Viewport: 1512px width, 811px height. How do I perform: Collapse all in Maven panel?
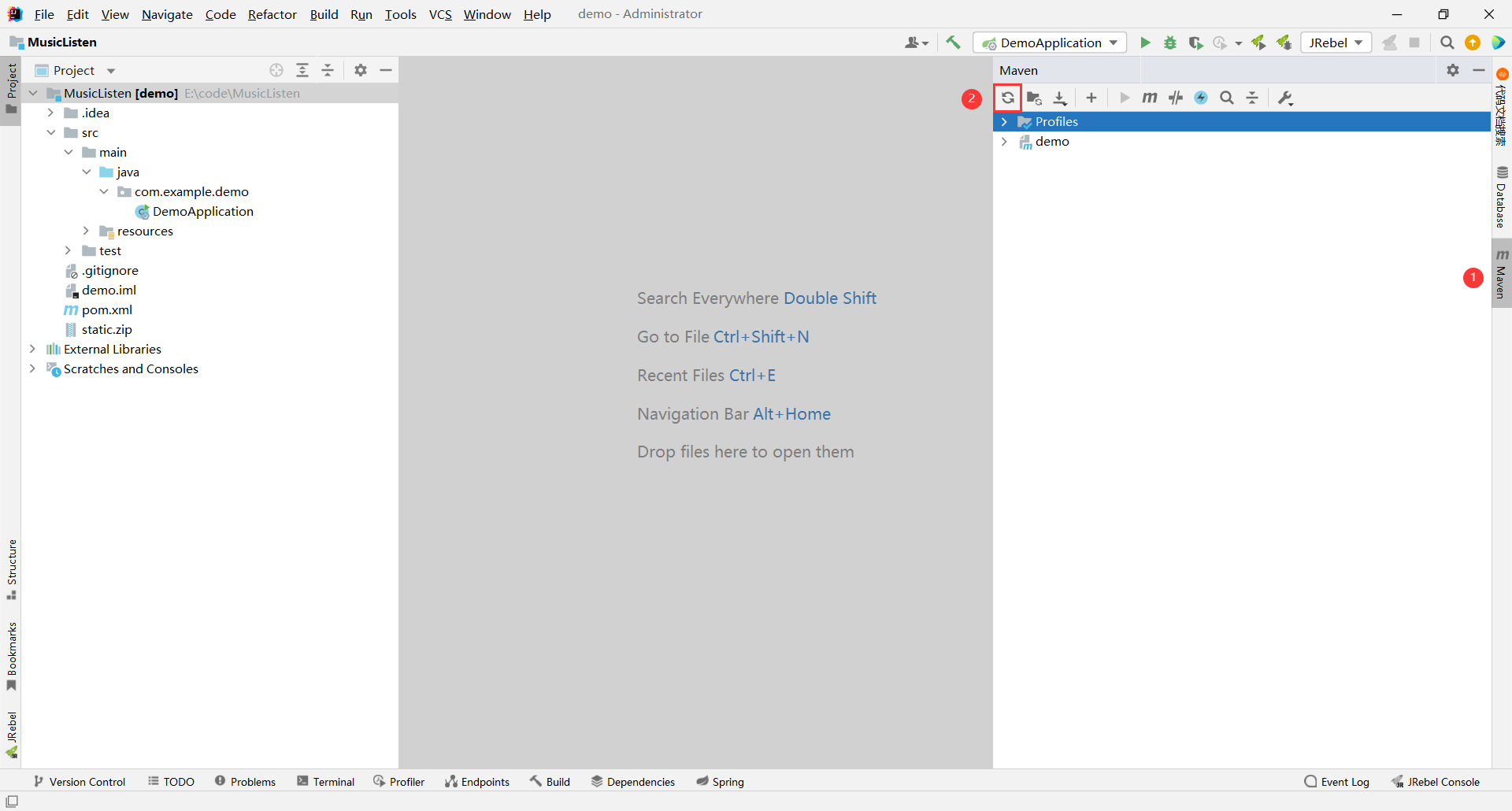1252,98
